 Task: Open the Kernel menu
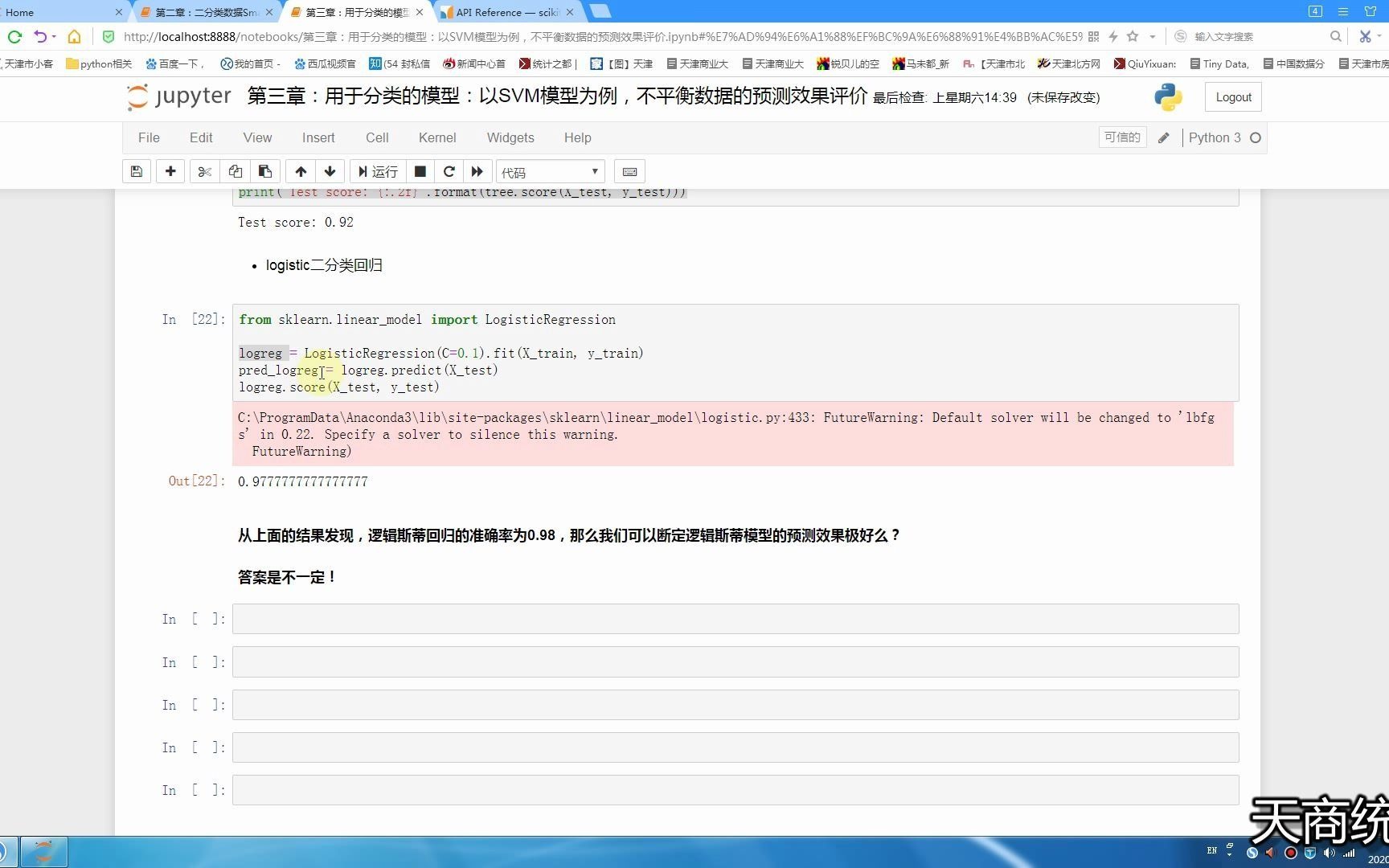437,137
